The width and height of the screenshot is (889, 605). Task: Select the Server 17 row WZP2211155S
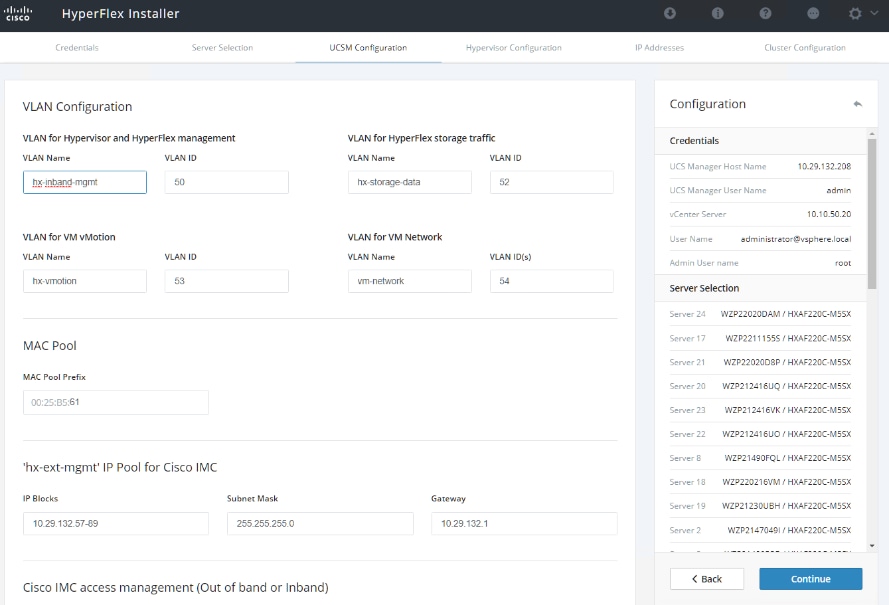click(760, 338)
